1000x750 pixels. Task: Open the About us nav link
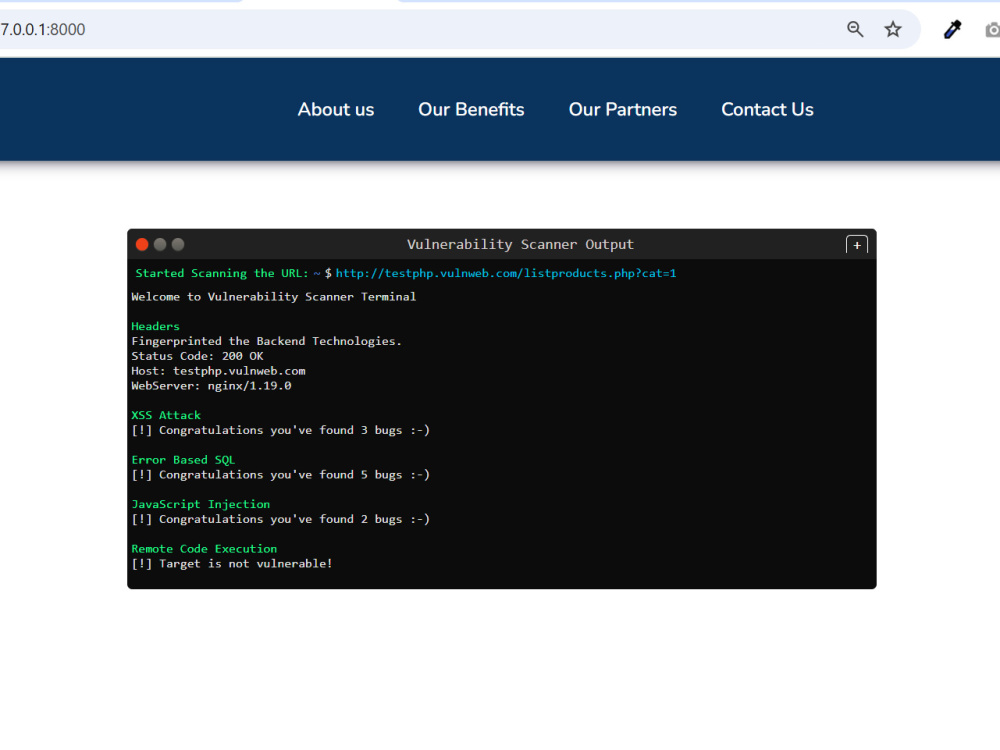click(x=335, y=110)
